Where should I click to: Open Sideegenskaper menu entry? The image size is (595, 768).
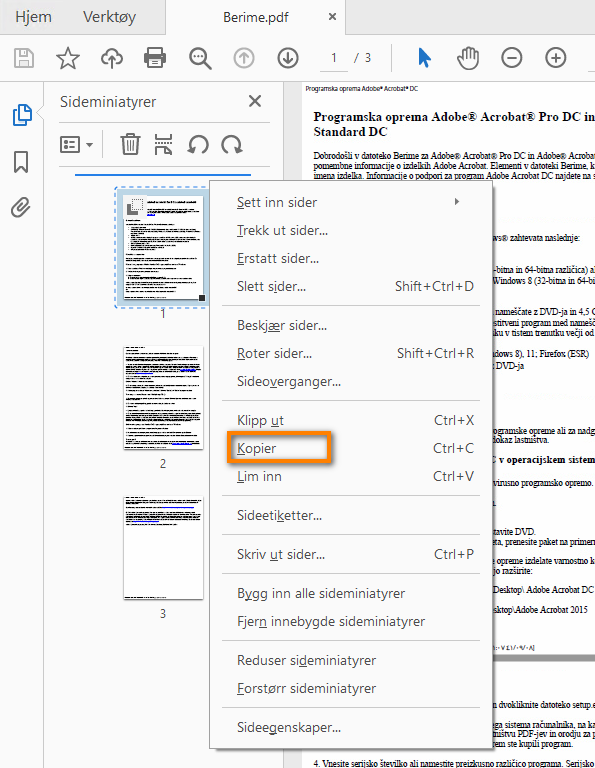coord(351,727)
